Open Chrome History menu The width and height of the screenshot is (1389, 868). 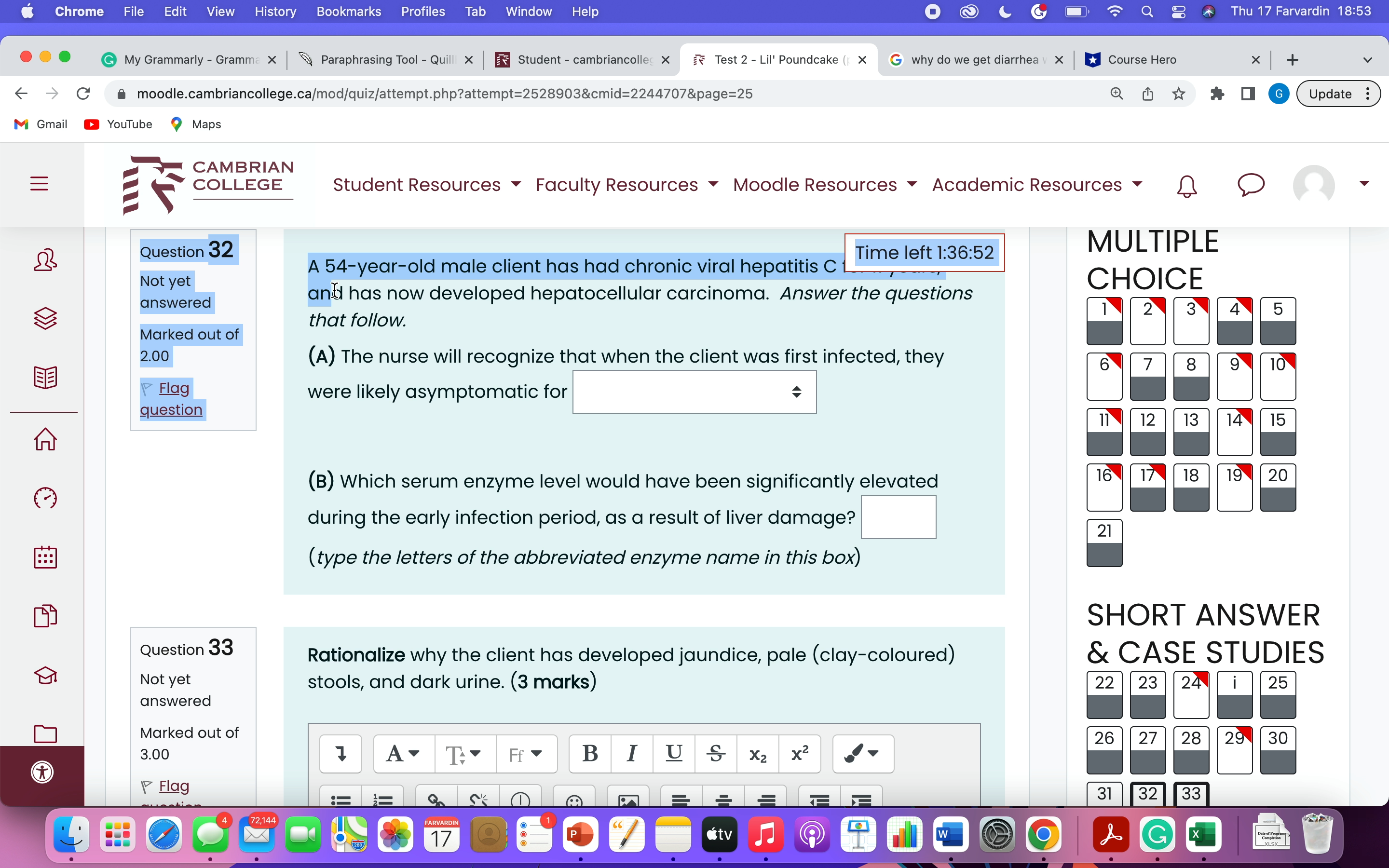[275, 12]
